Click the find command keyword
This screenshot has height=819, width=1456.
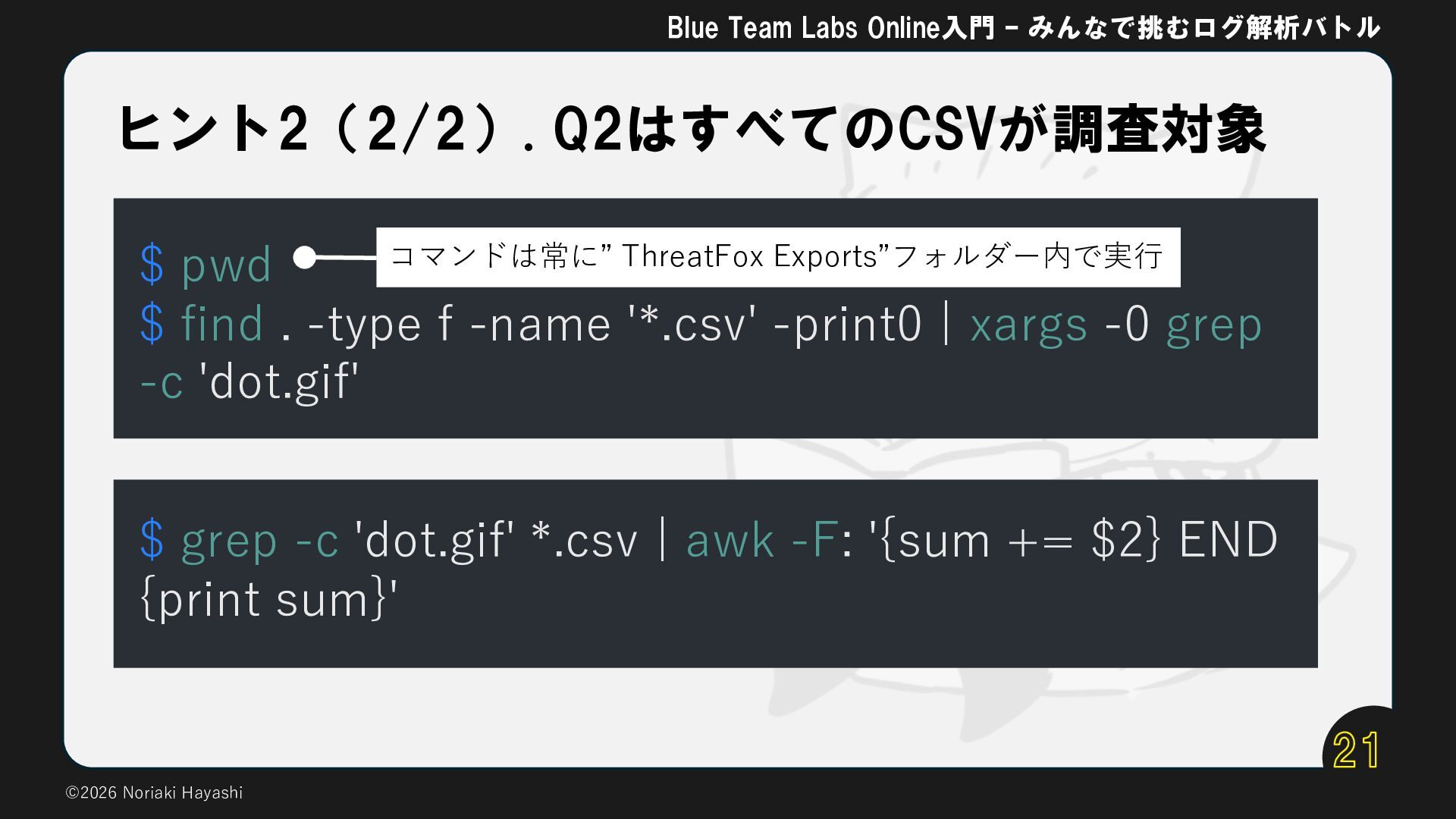(x=221, y=324)
